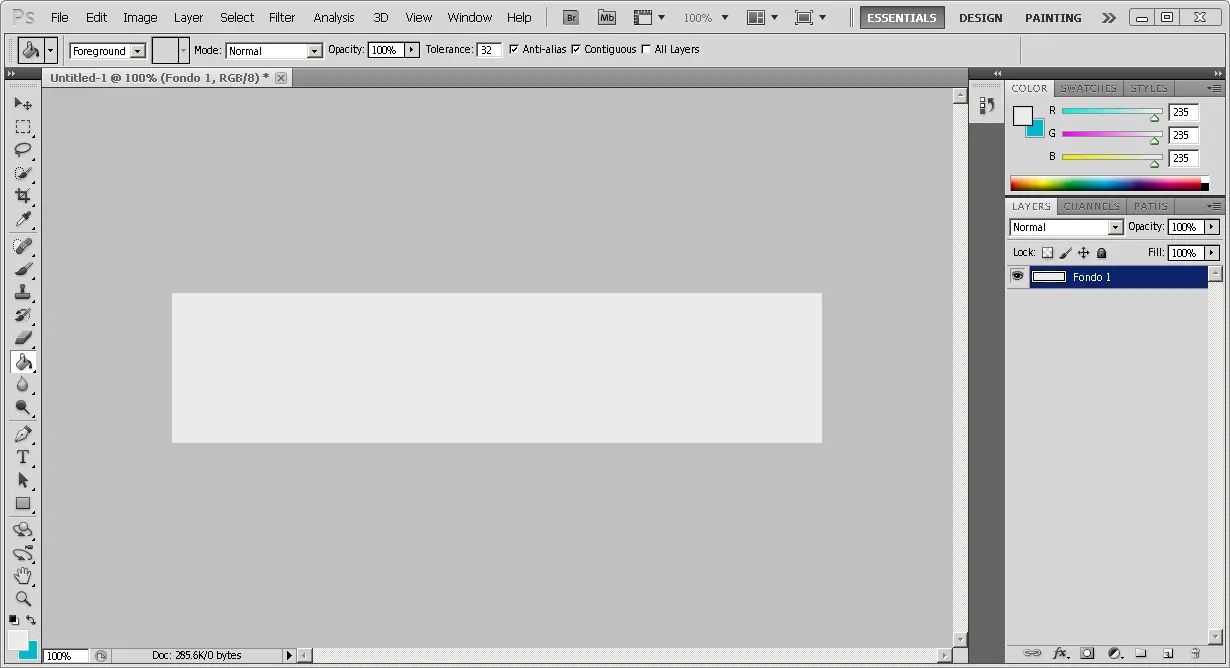Open layer styles with the fx icon
The image size is (1230, 668).
click(x=1060, y=652)
